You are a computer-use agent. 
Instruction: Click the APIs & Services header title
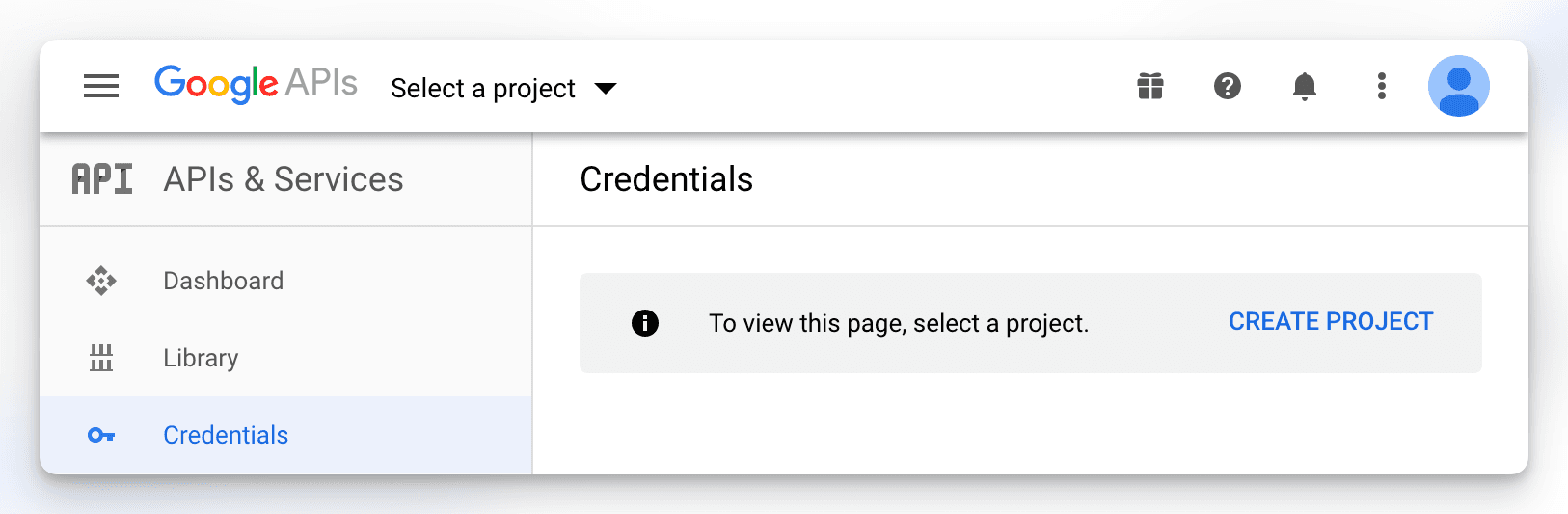tap(284, 179)
